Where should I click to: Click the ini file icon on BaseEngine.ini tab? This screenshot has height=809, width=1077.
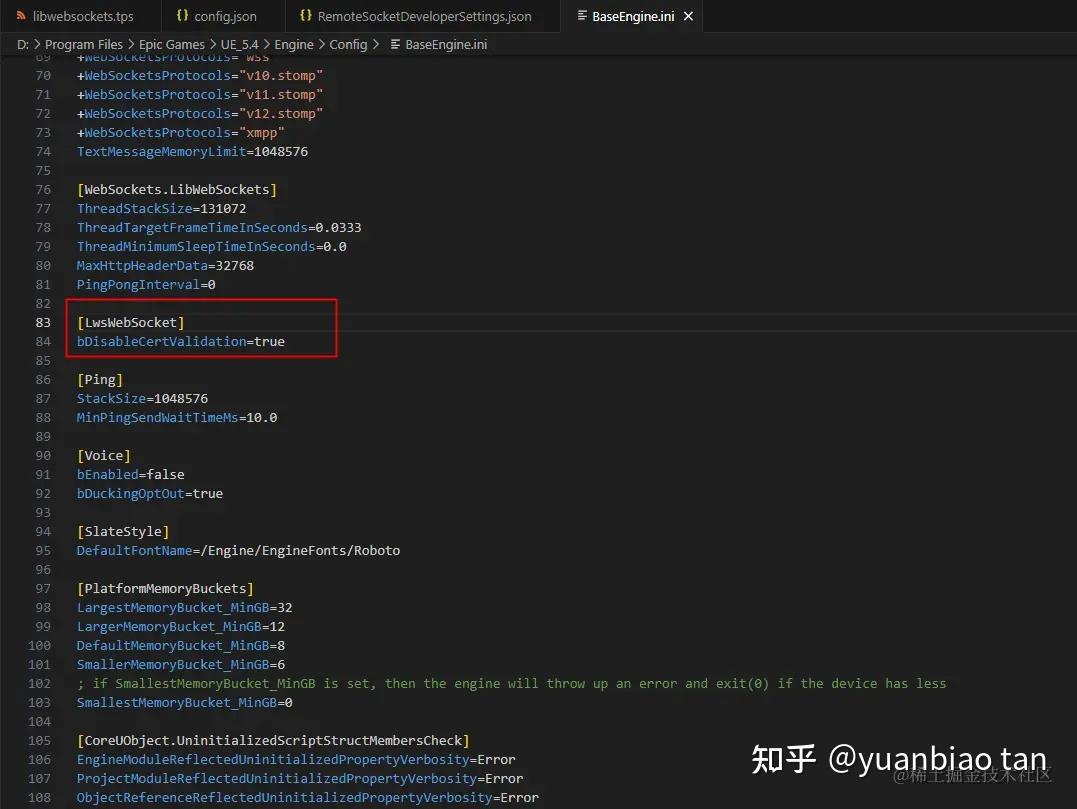point(584,16)
